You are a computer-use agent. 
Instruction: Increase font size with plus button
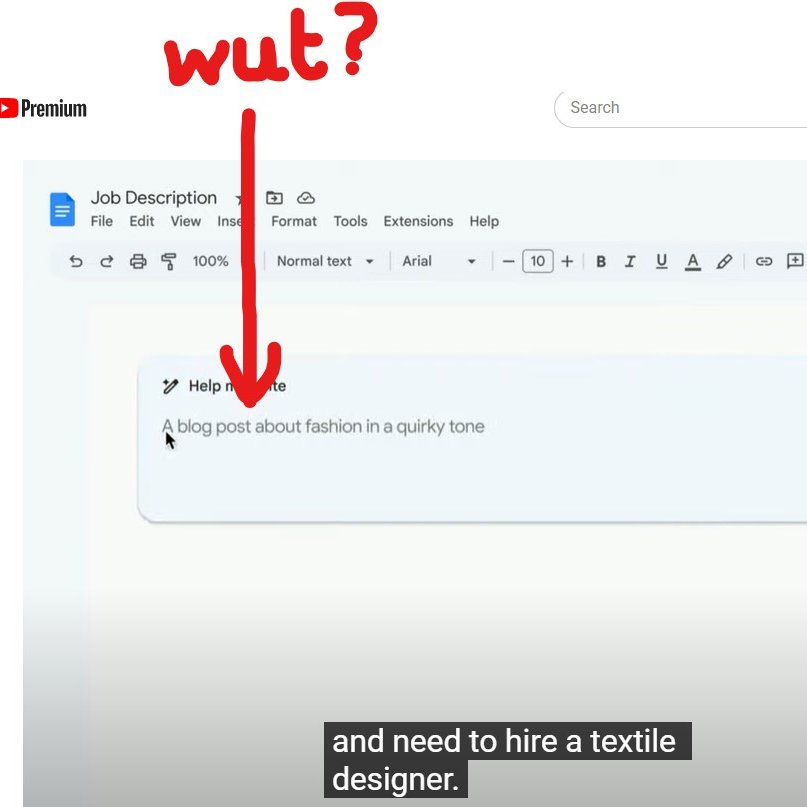point(567,261)
